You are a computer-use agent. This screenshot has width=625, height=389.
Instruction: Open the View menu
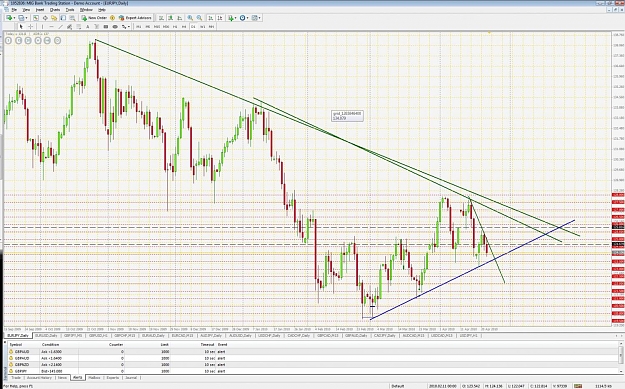[26, 10]
